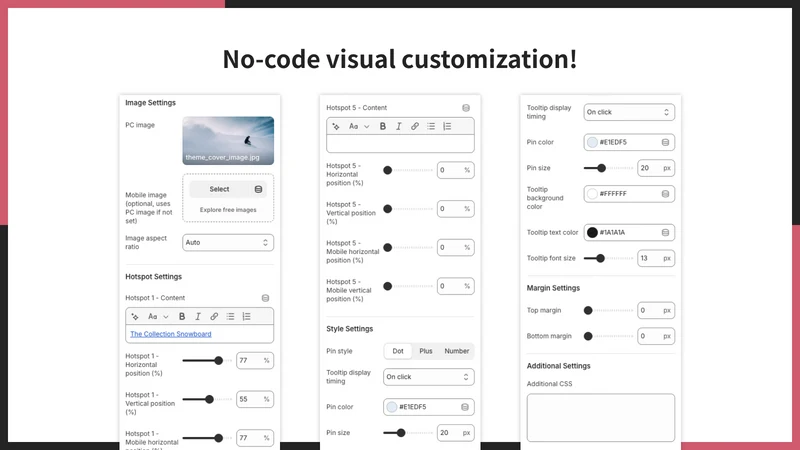
Task: Click dynamic source icon beside Hotspot 1 - Content
Action: [x=265, y=298]
